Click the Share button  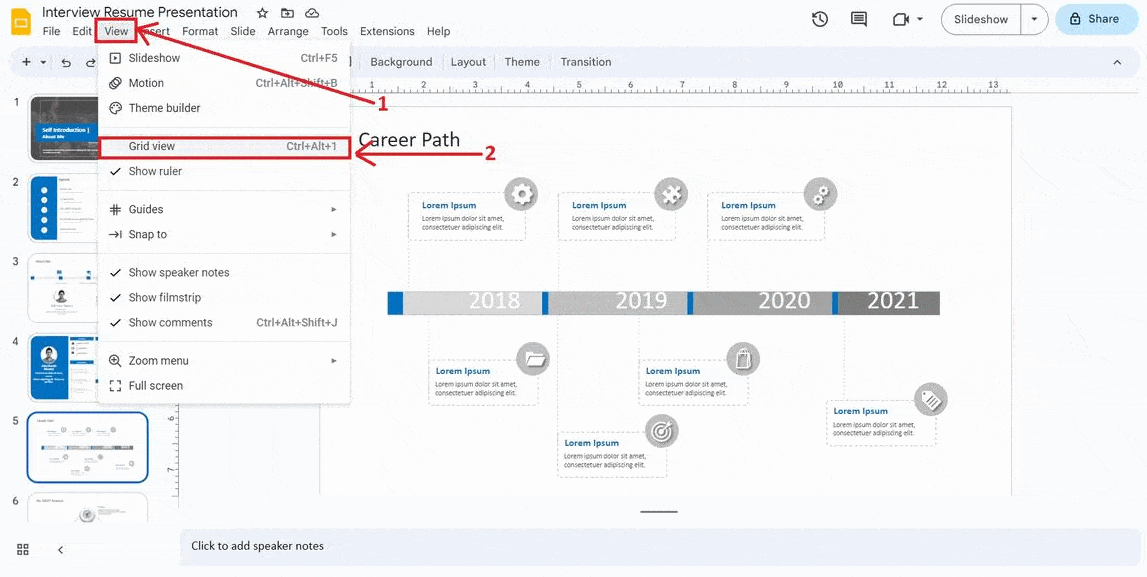[x=1096, y=19]
